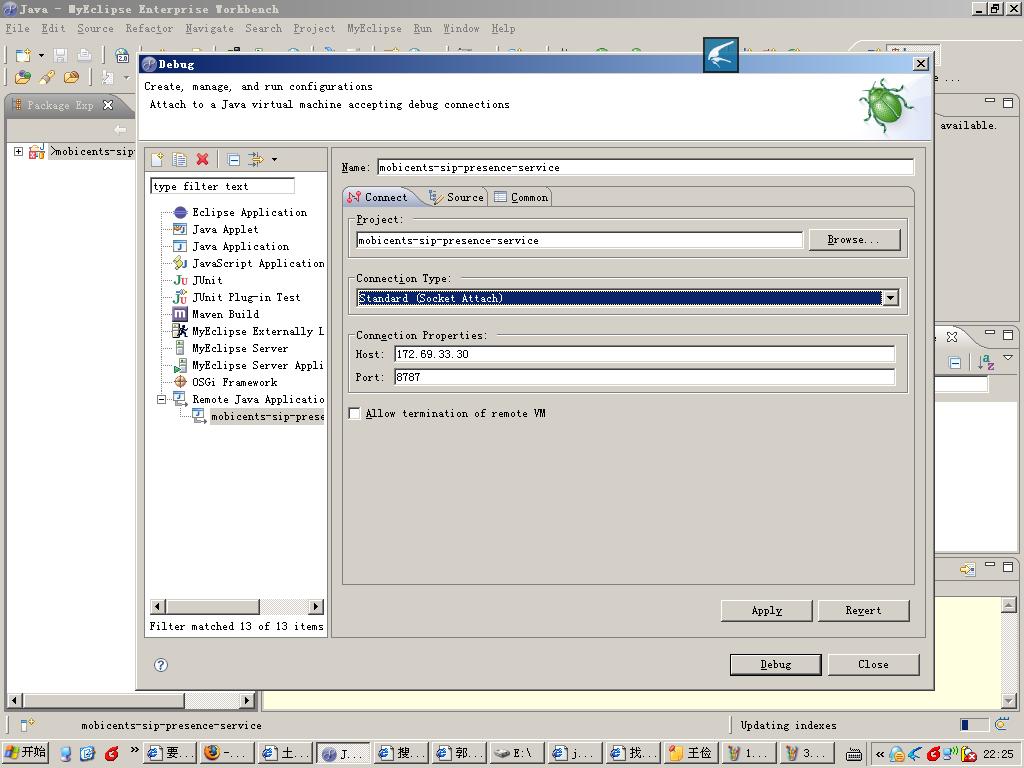1024x768 pixels.
Task: Click the New wizard toolbar icon
Action: pos(23,56)
